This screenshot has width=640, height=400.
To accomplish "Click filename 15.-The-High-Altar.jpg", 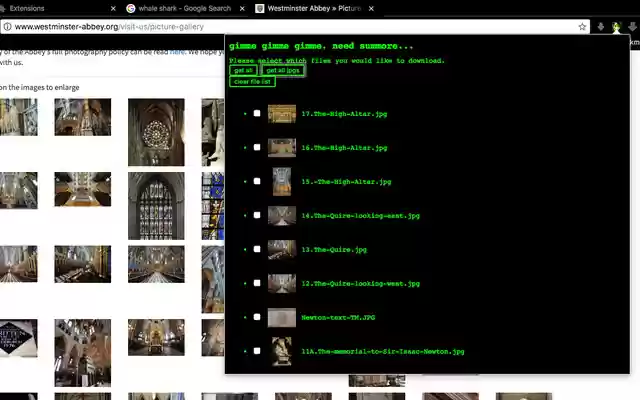I will pyautogui.click(x=346, y=182).
